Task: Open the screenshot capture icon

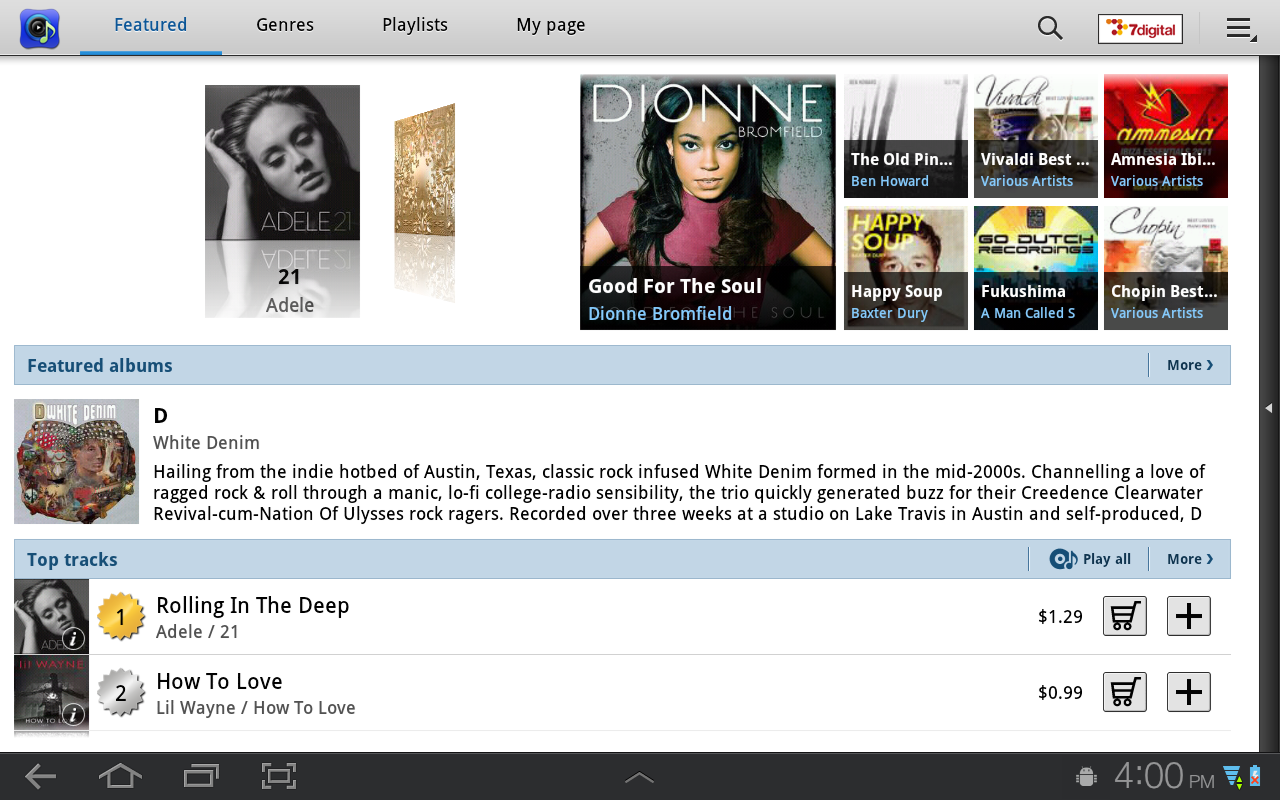Action: point(279,776)
